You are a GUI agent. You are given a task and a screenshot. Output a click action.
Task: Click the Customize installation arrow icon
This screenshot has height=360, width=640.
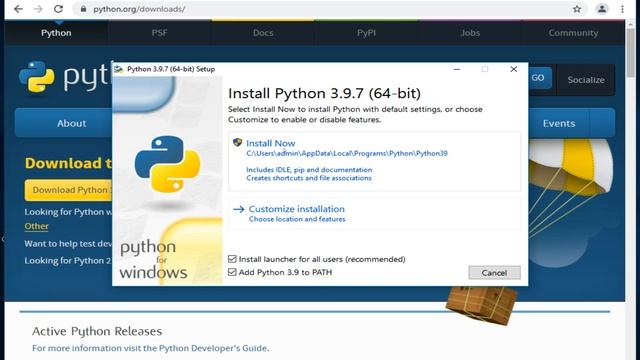point(238,209)
